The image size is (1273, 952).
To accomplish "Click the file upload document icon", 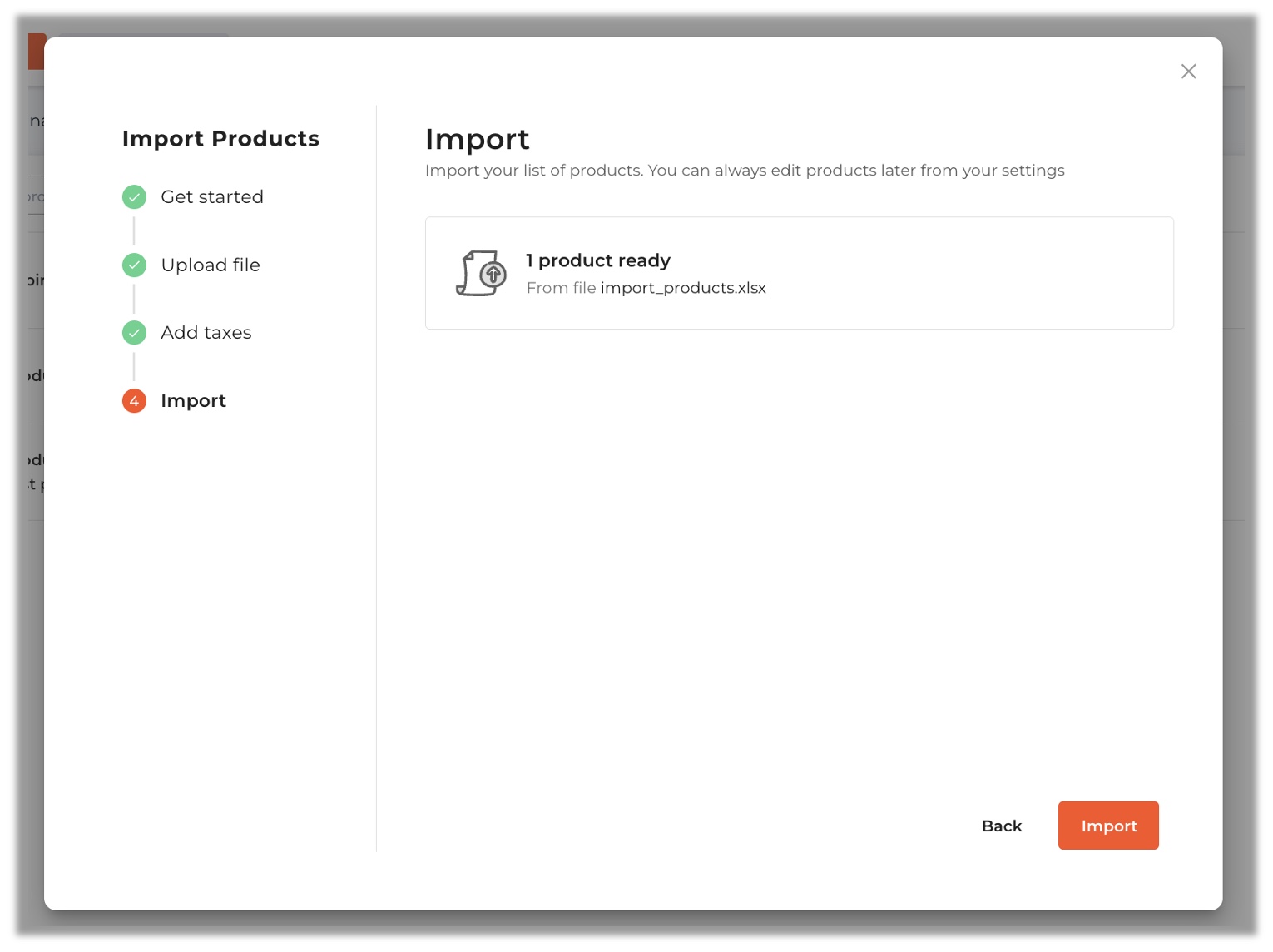I will click(481, 273).
